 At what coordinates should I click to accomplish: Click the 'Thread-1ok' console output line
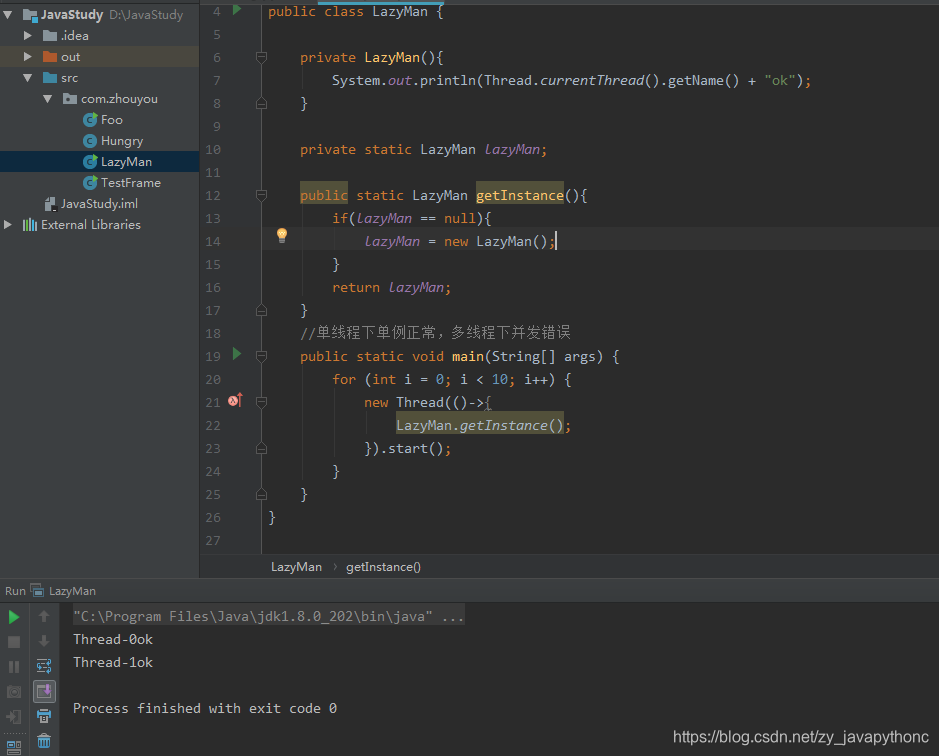(x=113, y=662)
